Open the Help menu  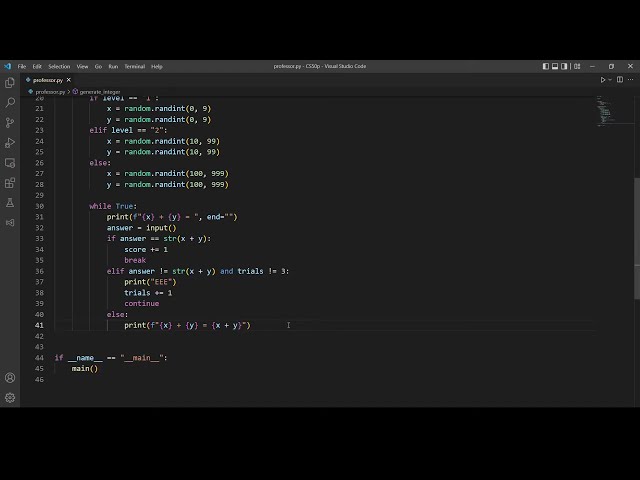157,66
